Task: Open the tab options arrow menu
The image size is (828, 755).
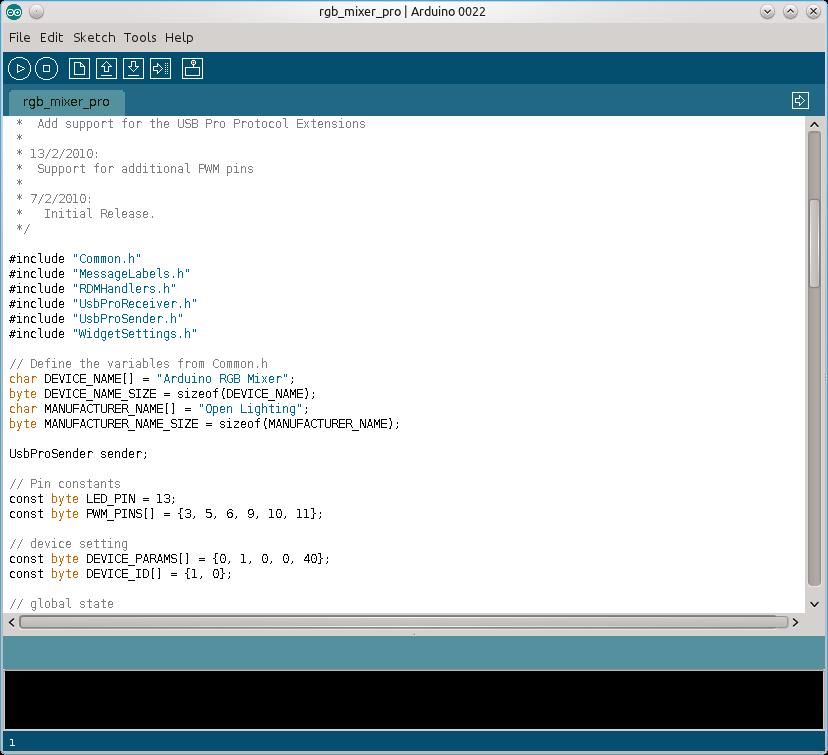Action: pyautogui.click(x=800, y=100)
